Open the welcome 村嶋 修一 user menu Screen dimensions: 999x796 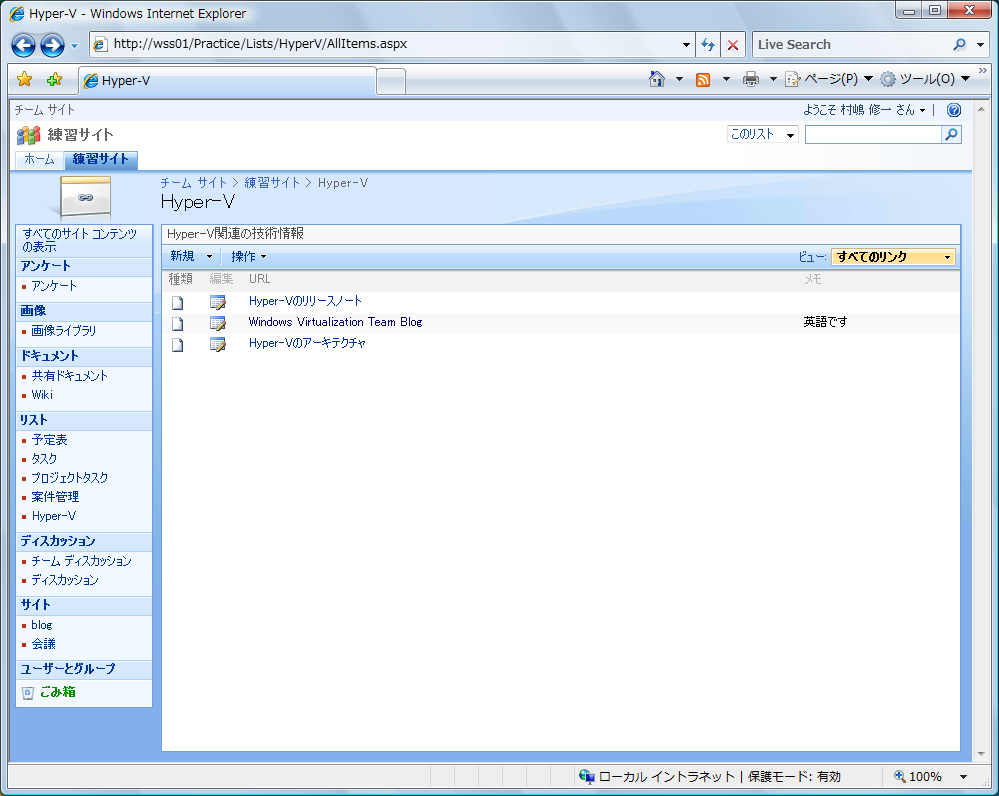click(864, 110)
